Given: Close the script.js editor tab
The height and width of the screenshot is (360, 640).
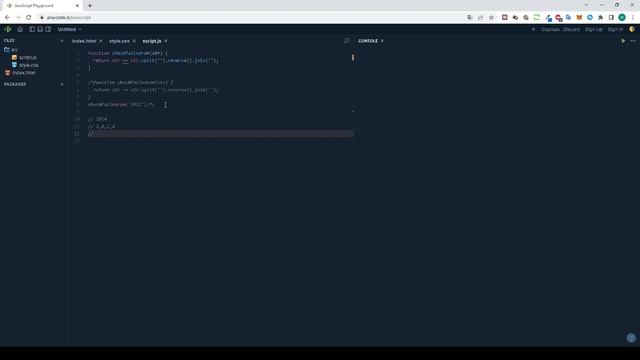Looking at the screenshot, I should (x=166, y=41).
